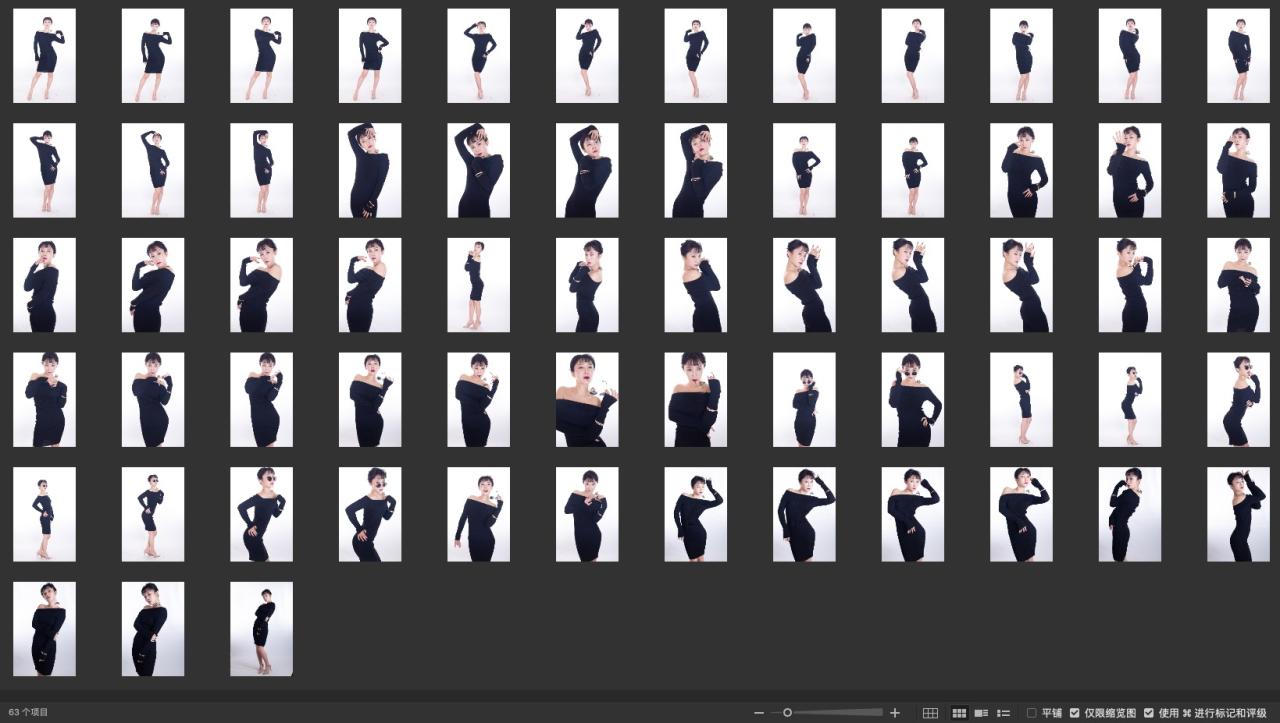
Task: Click the first photo in second row
Action: tap(44, 170)
